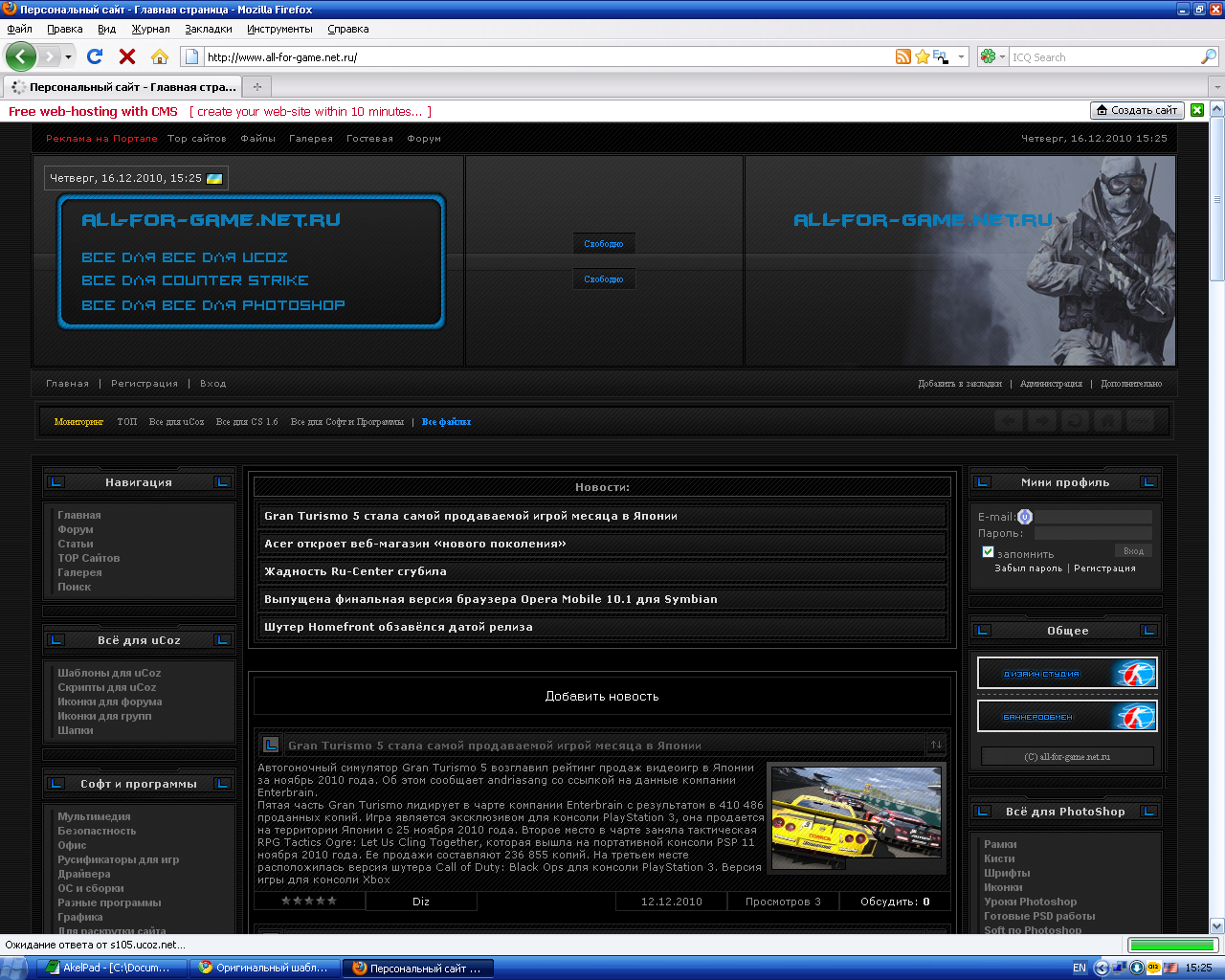Open Закладки menu
The image size is (1225, 980).
pos(208,29)
